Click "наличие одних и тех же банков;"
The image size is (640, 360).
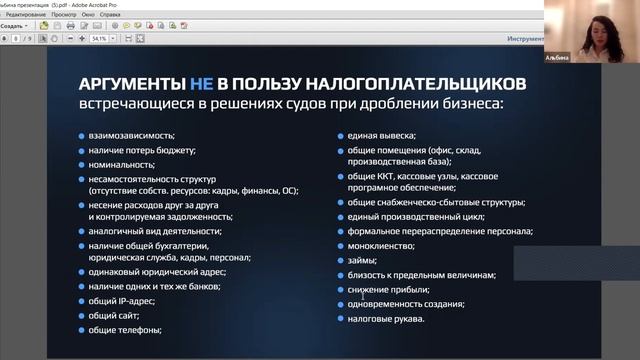coord(154,287)
